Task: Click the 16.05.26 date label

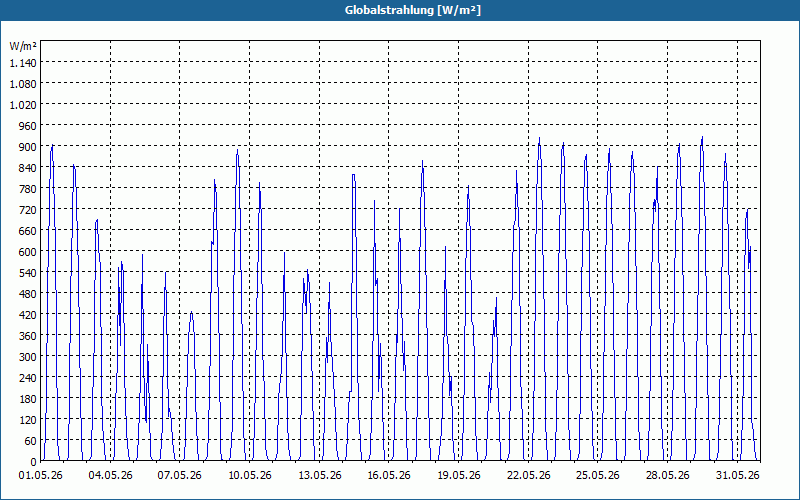Action: point(389,476)
